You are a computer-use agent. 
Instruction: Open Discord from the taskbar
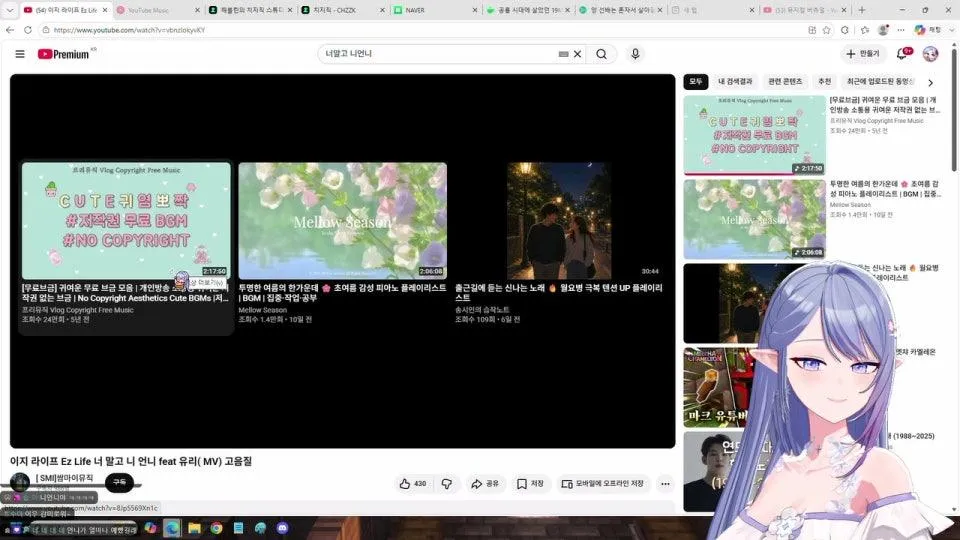click(x=282, y=528)
